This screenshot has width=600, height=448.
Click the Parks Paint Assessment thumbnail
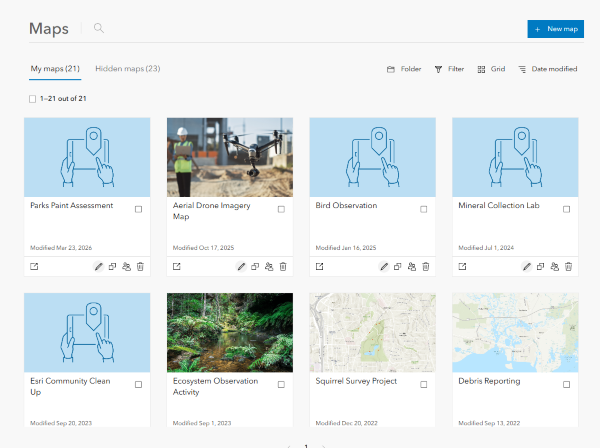point(87,157)
